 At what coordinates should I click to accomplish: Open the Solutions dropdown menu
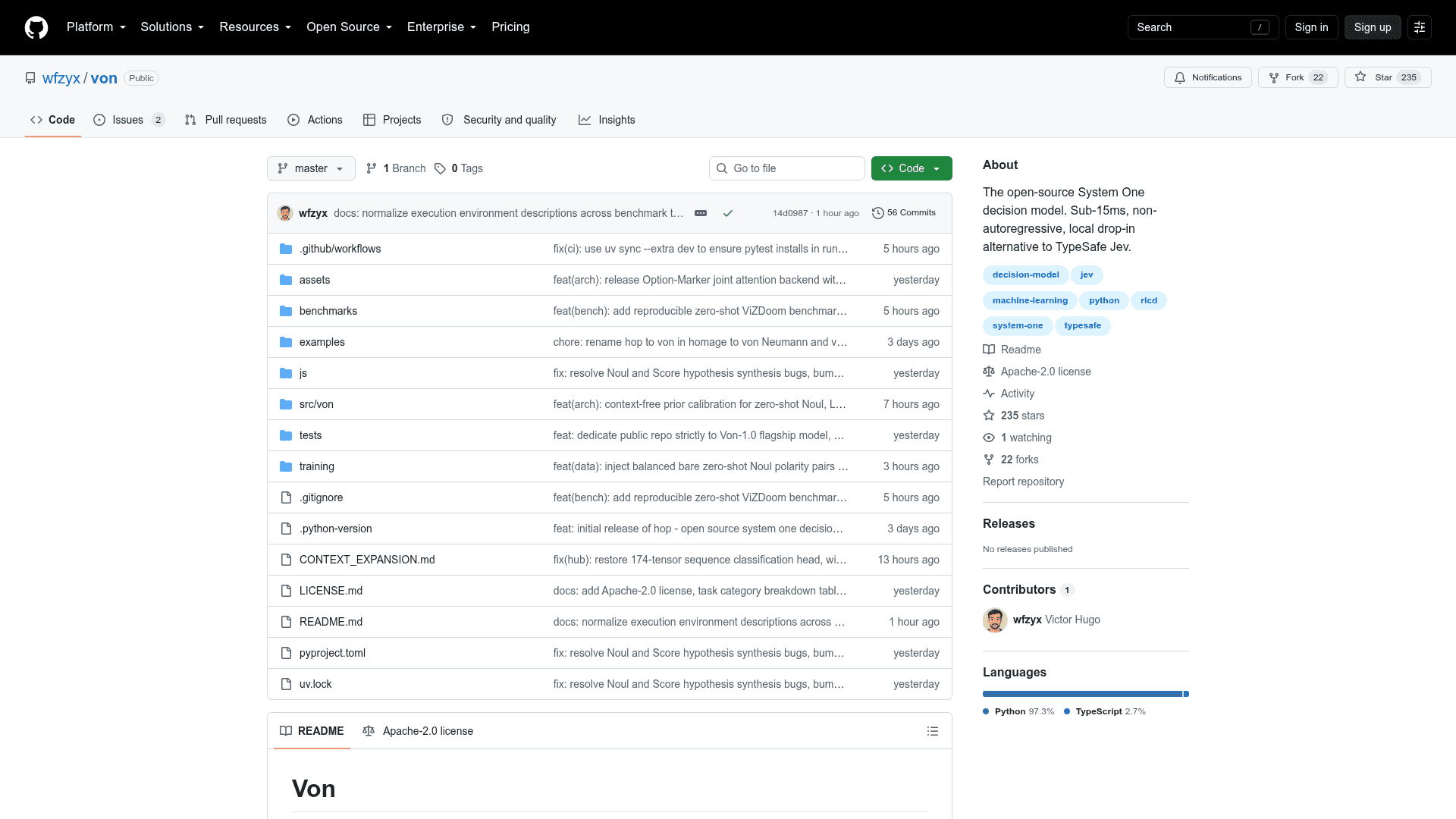(x=172, y=27)
